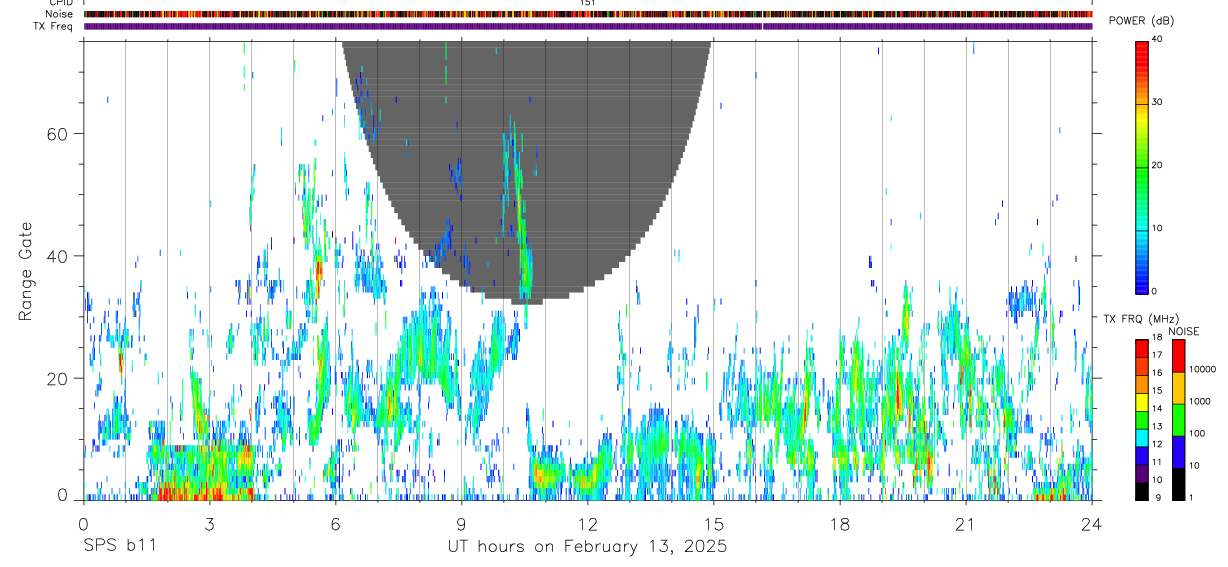Click the 30 label on POWER scale
1228x567 pixels.
(x=1157, y=102)
